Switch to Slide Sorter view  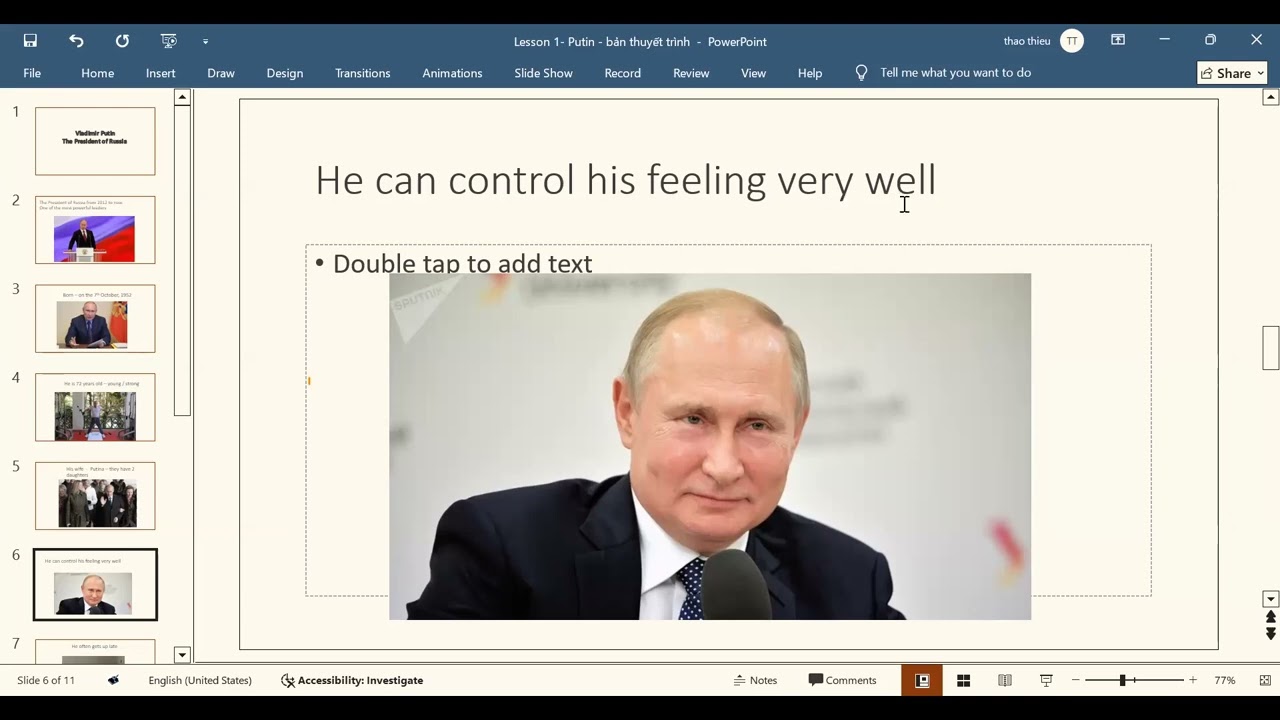[963, 680]
